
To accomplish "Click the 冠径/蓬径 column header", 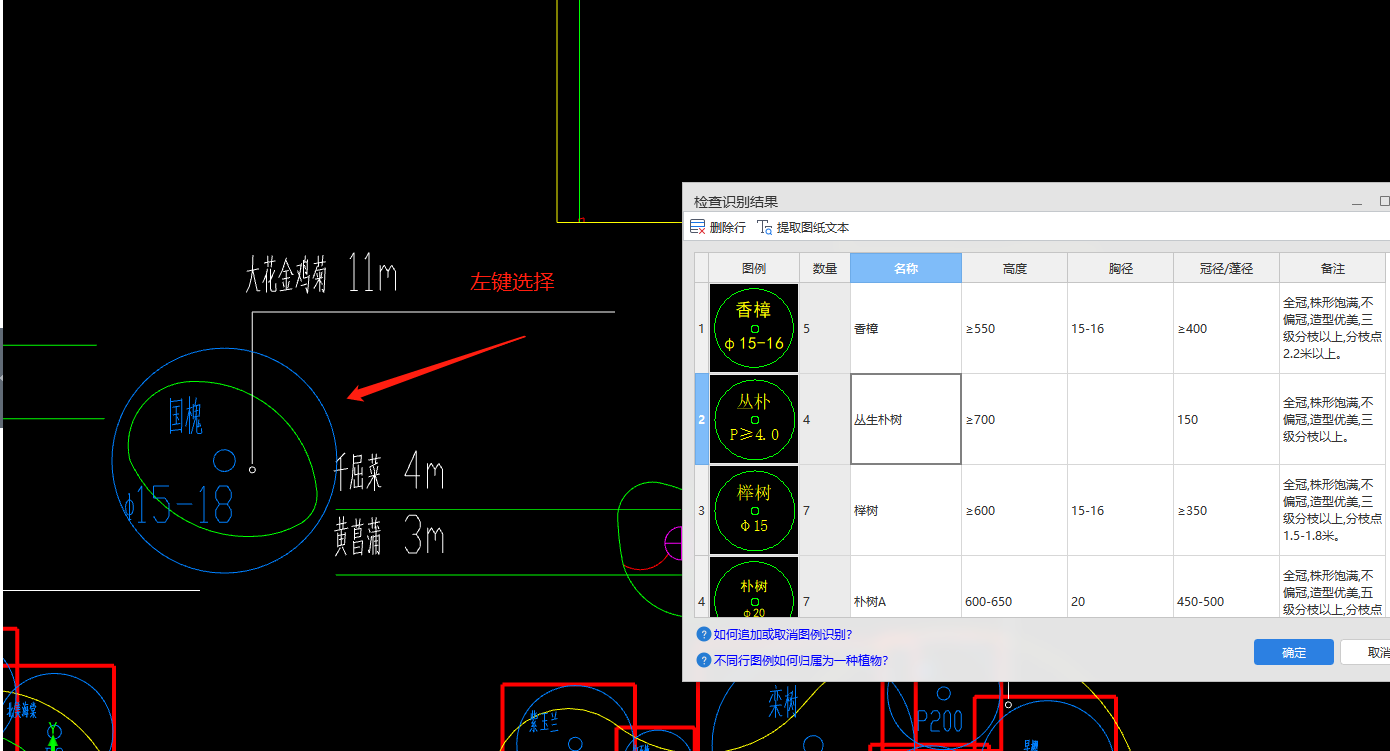I will (x=1226, y=268).
